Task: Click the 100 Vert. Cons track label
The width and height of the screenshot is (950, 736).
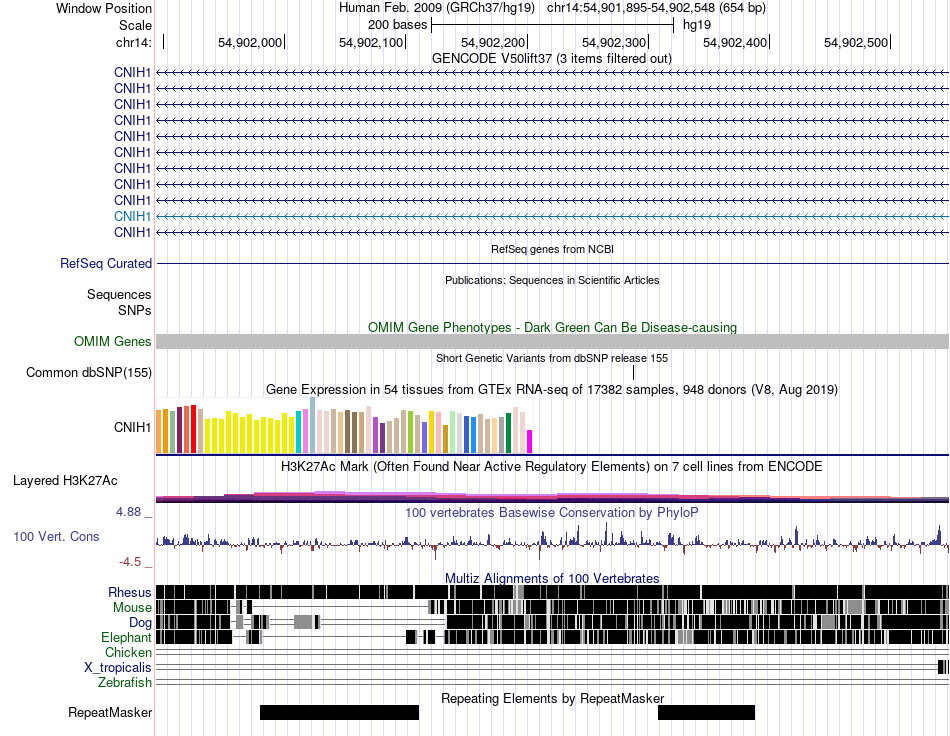Action: pyautogui.click(x=56, y=536)
